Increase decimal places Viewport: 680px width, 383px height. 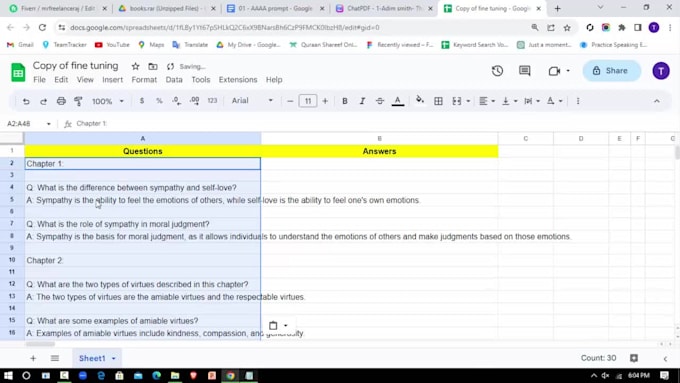(x=194, y=101)
